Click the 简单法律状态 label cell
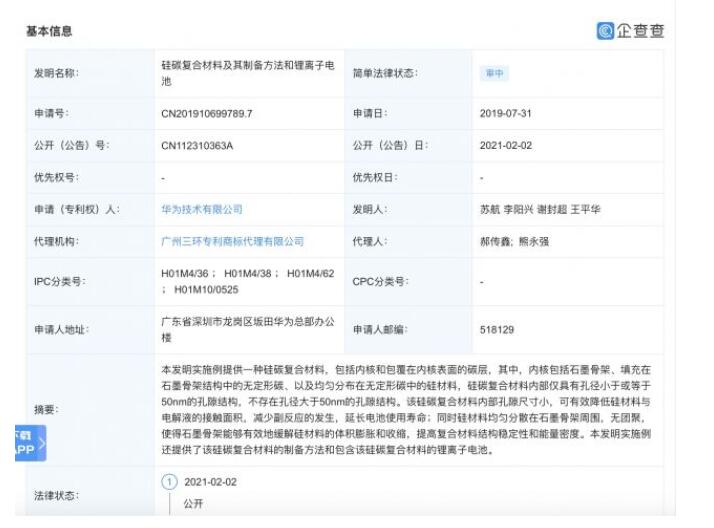Image resolution: width=714 pixels, height=528 pixels. pos(408,73)
